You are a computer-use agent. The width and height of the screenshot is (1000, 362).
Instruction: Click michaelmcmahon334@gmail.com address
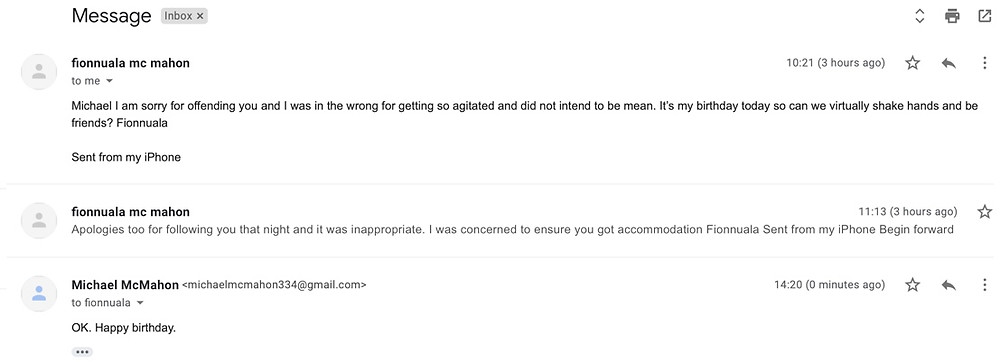(x=275, y=286)
